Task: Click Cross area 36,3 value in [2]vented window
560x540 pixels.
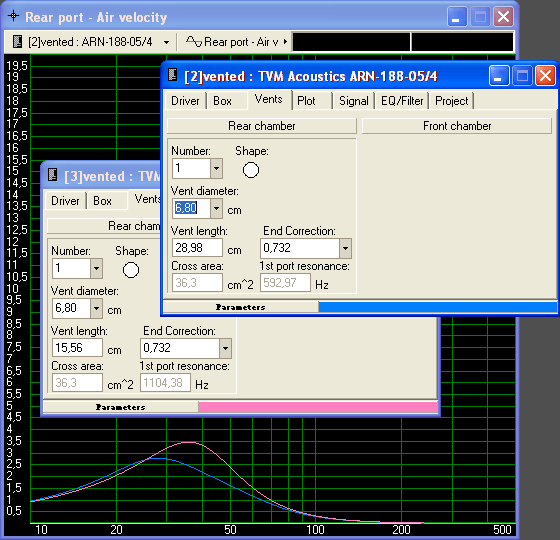Action: 198,283
